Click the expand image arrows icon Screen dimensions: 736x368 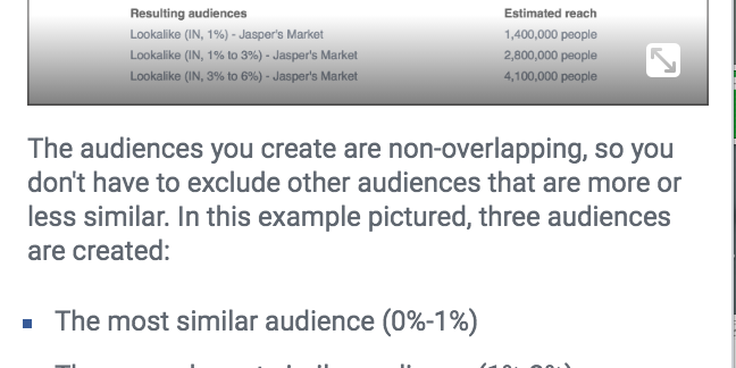663,60
